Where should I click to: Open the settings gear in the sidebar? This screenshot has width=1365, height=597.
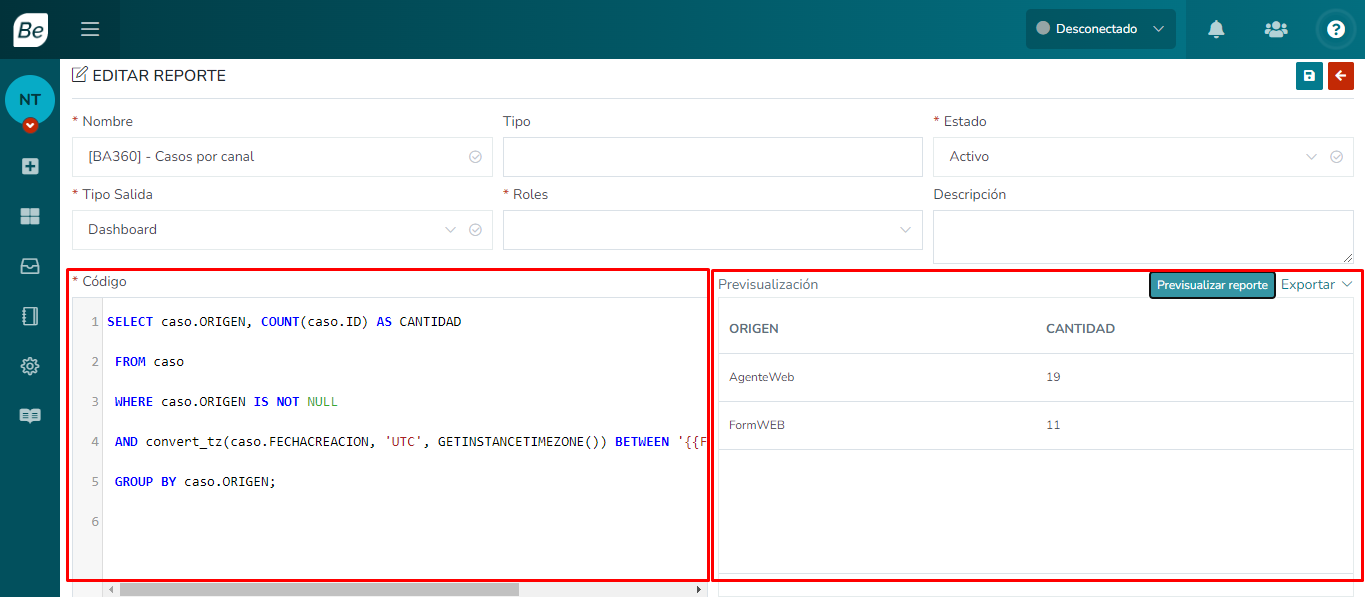[30, 366]
